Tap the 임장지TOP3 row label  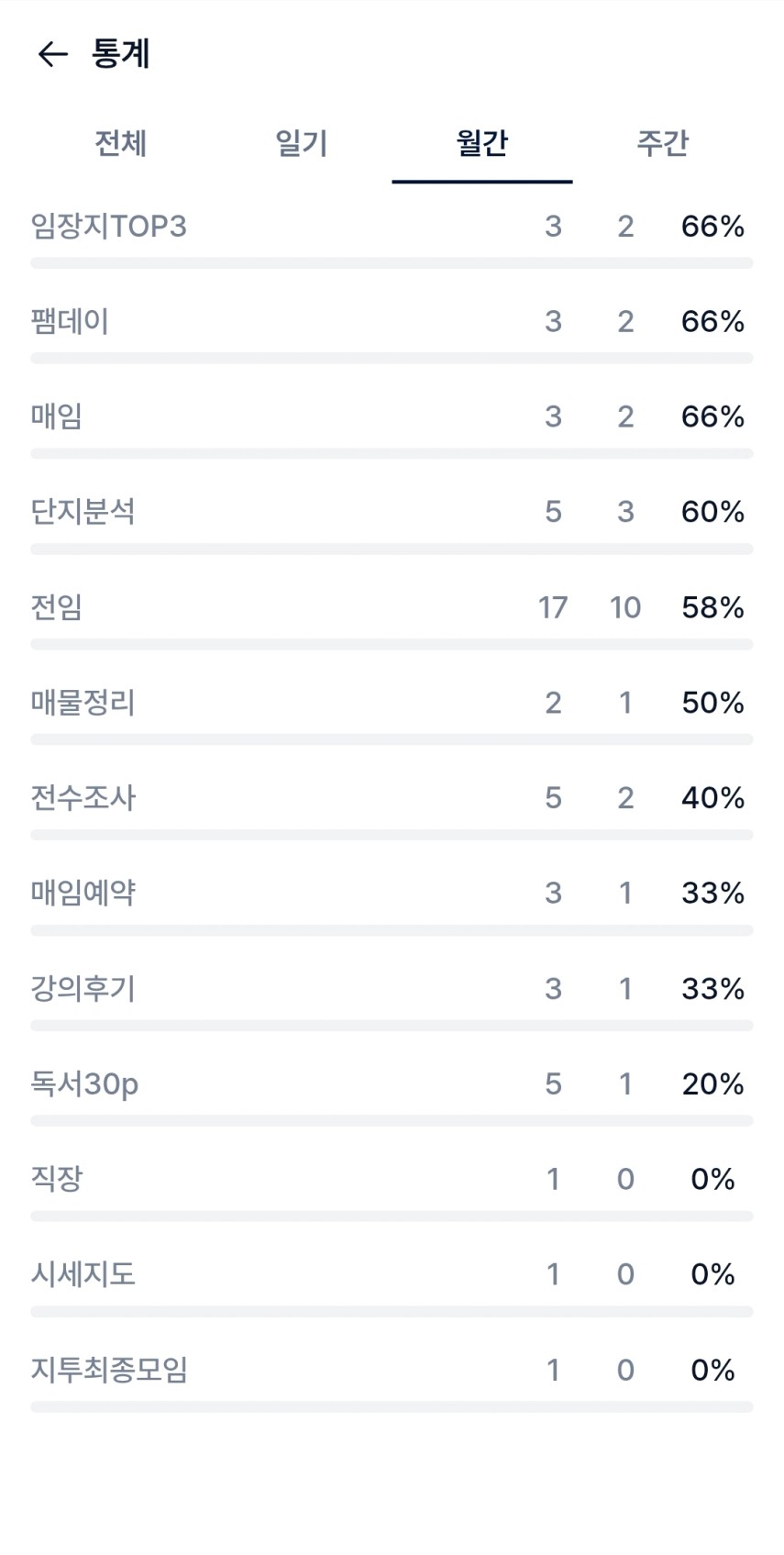[108, 226]
